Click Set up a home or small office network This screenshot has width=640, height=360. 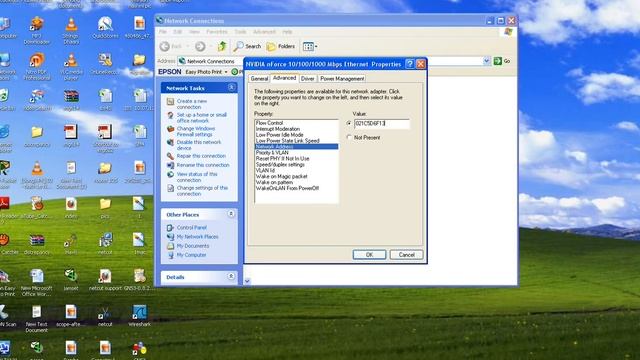[202, 118]
